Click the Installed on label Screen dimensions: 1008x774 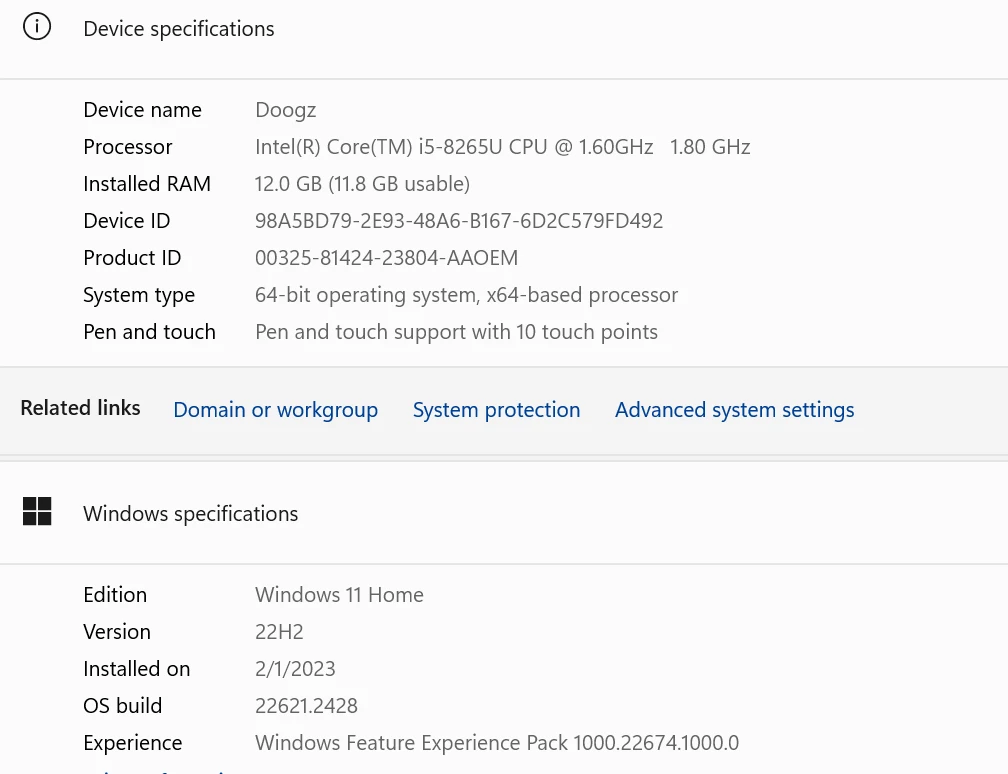[x=137, y=669]
